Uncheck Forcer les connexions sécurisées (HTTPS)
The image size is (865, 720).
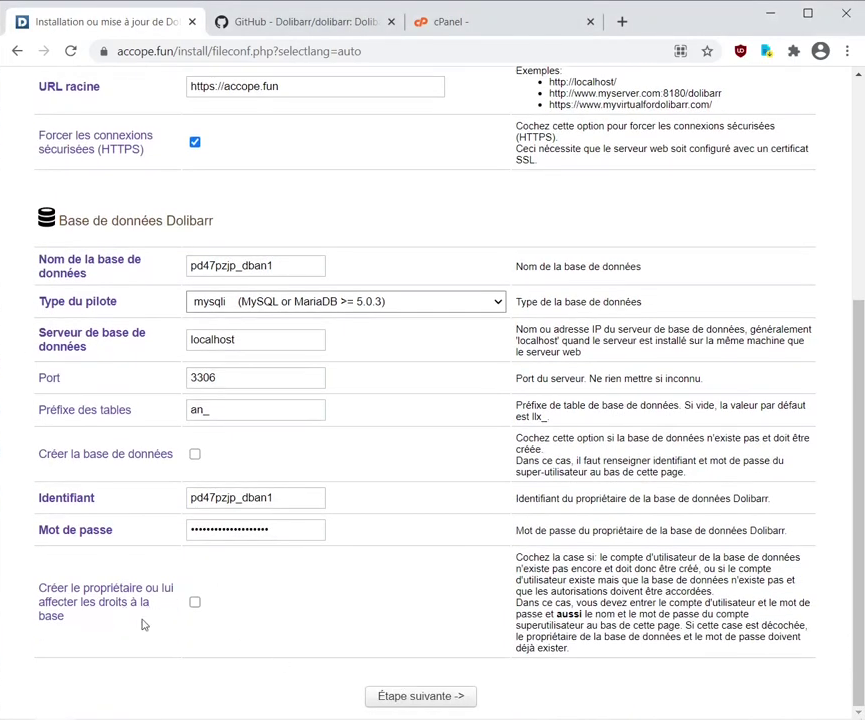(x=195, y=142)
